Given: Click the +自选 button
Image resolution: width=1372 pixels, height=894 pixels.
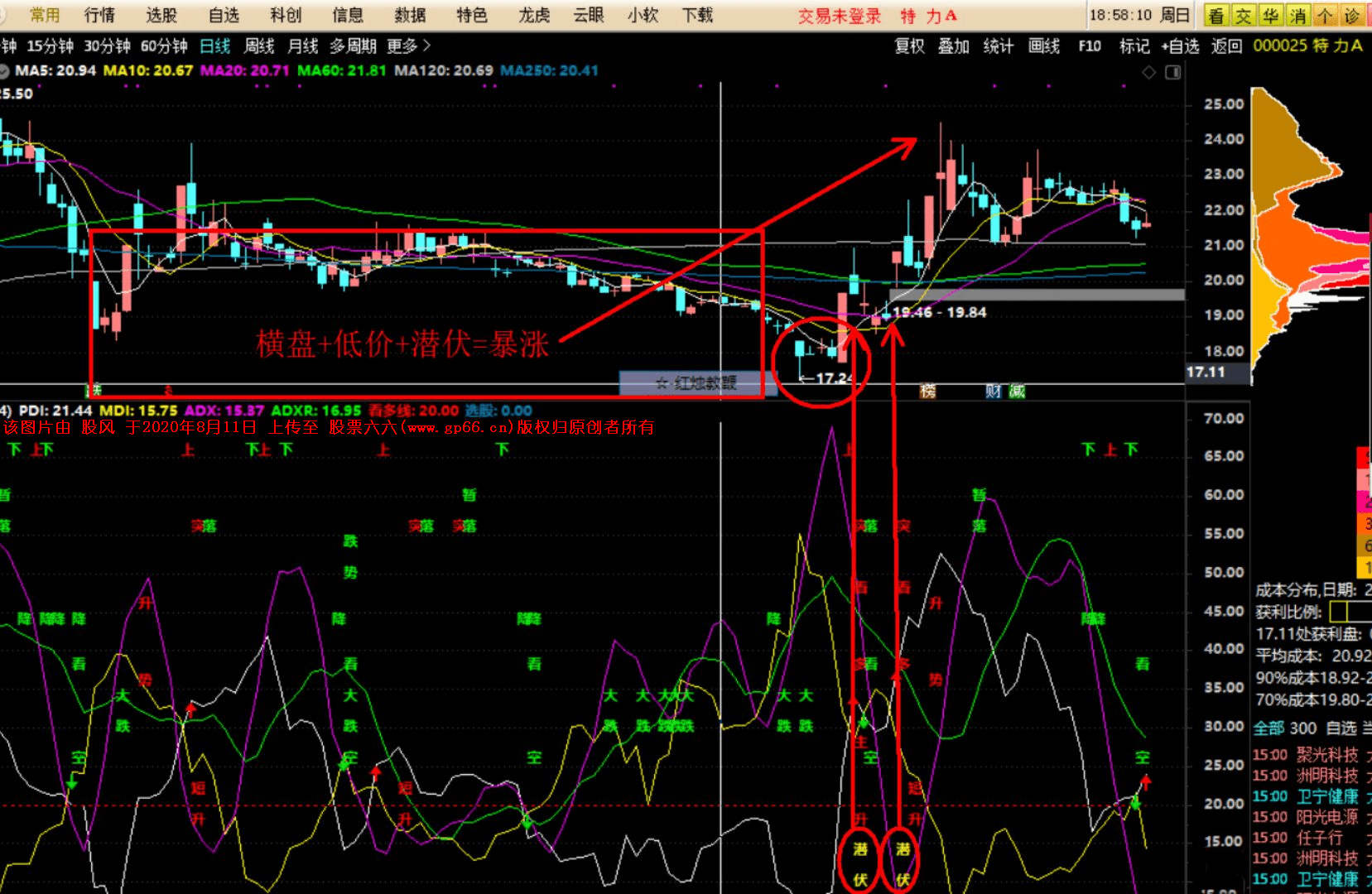Looking at the screenshot, I should click(1180, 46).
